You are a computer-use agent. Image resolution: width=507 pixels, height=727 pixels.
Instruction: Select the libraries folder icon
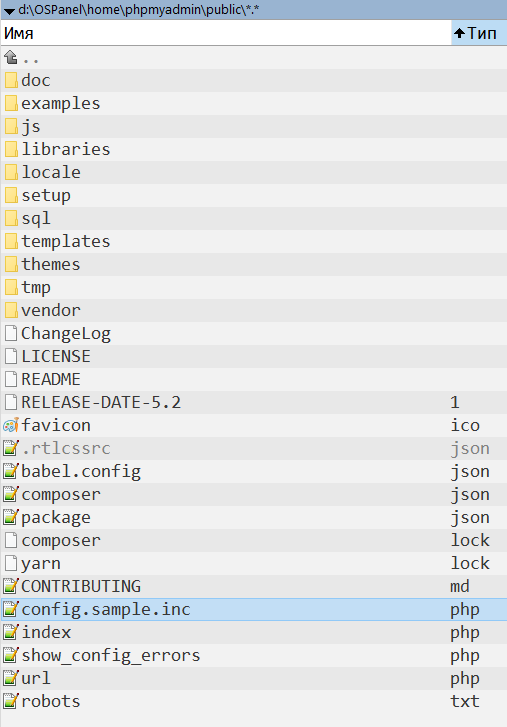point(11,149)
